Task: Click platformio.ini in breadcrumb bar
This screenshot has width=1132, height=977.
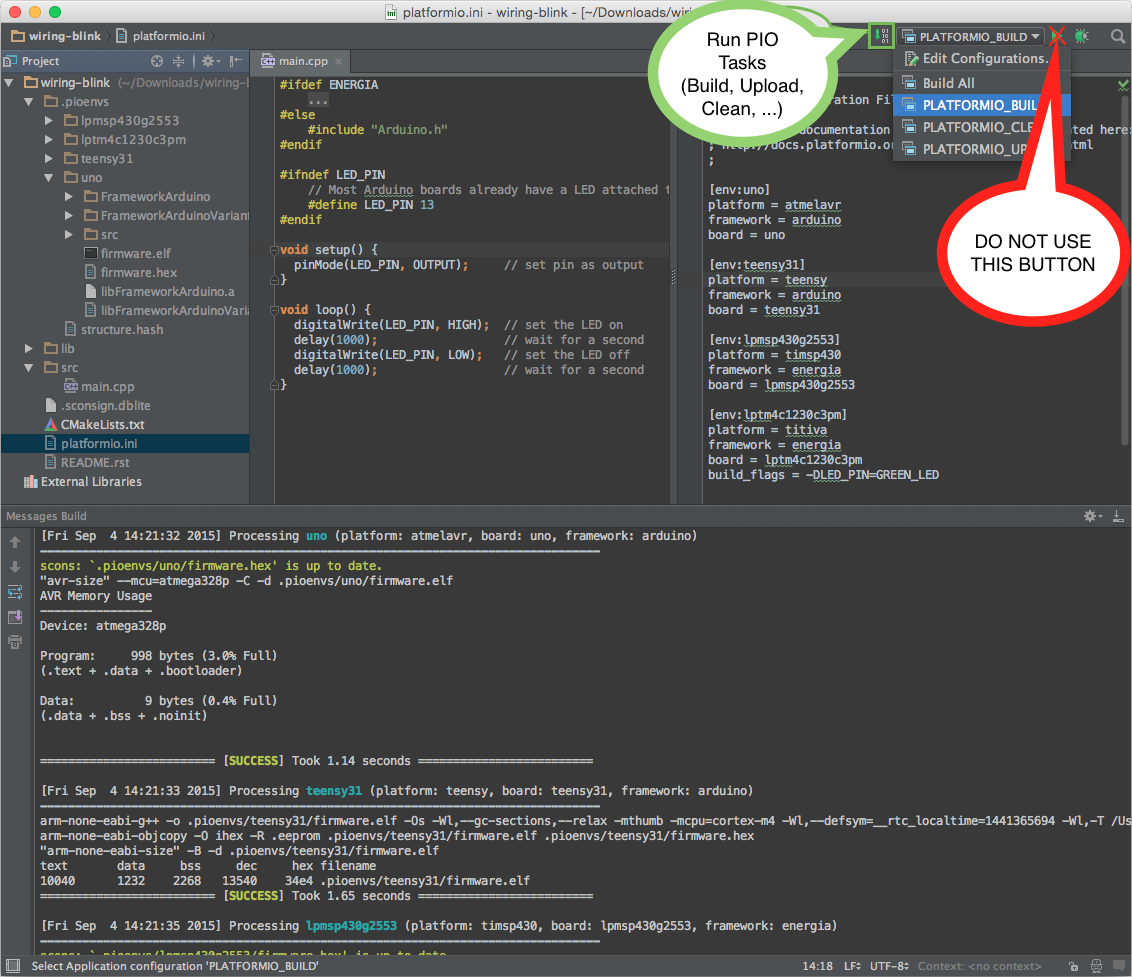Action: pyautogui.click(x=160, y=36)
